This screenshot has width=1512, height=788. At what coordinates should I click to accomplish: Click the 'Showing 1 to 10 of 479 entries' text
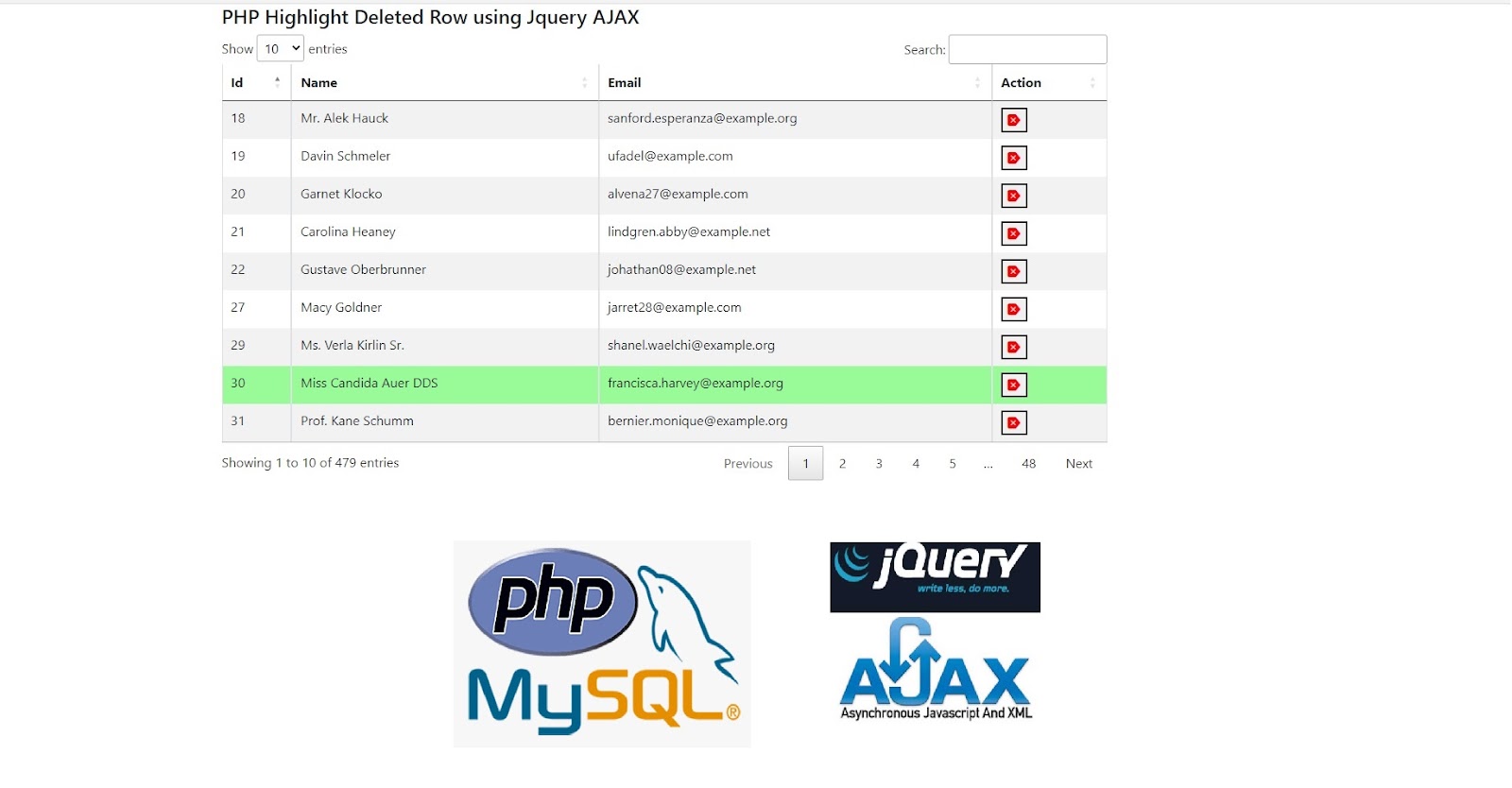point(310,463)
